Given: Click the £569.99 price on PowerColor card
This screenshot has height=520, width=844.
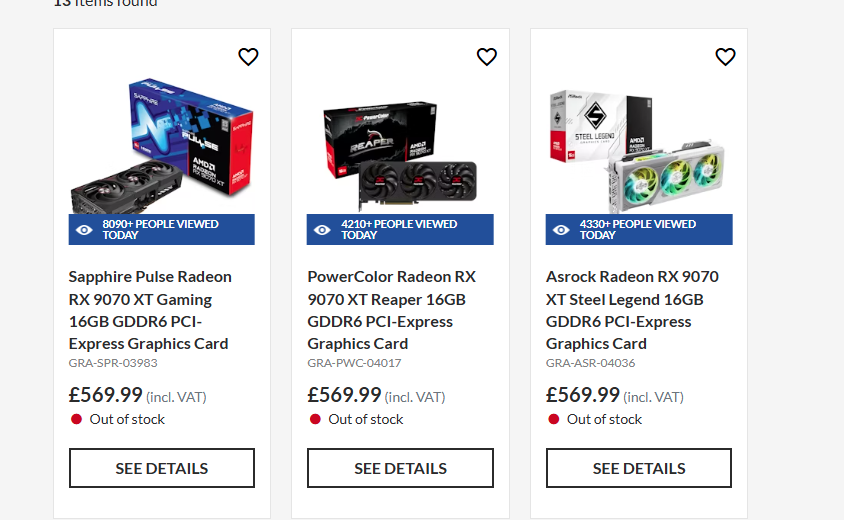Looking at the screenshot, I should (344, 395).
